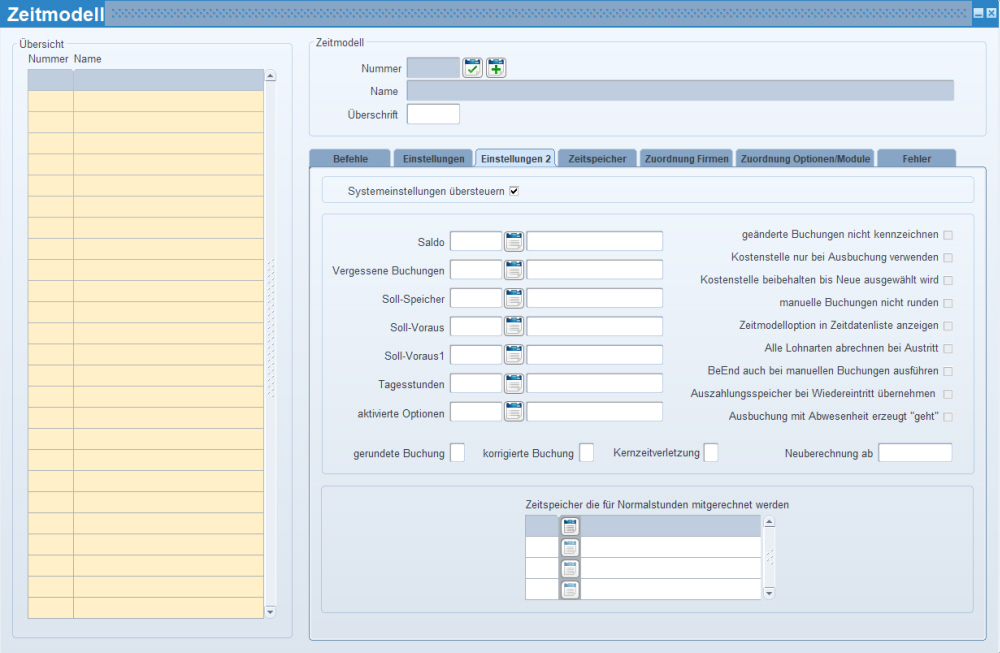The image size is (1000, 653).
Task: Click the Zeitspeicher list scroll-down arrow
Action: coord(769,593)
